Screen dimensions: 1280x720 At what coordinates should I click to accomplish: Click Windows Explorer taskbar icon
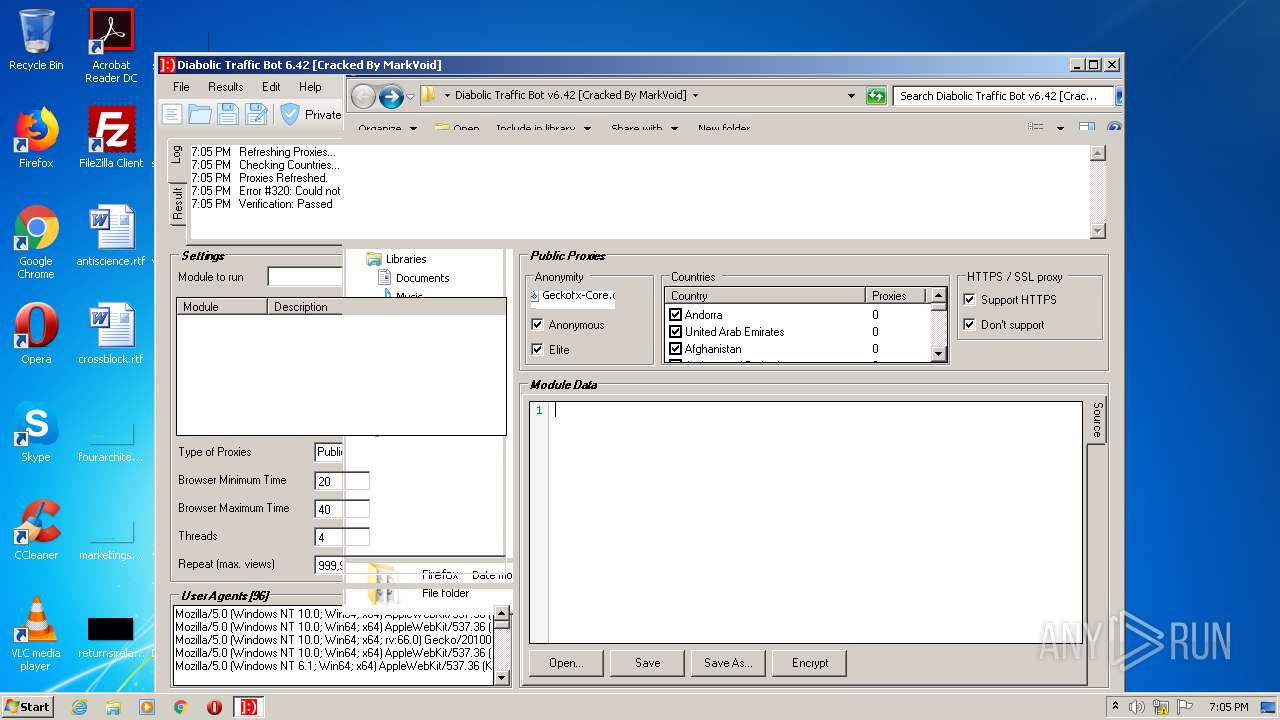[113, 707]
